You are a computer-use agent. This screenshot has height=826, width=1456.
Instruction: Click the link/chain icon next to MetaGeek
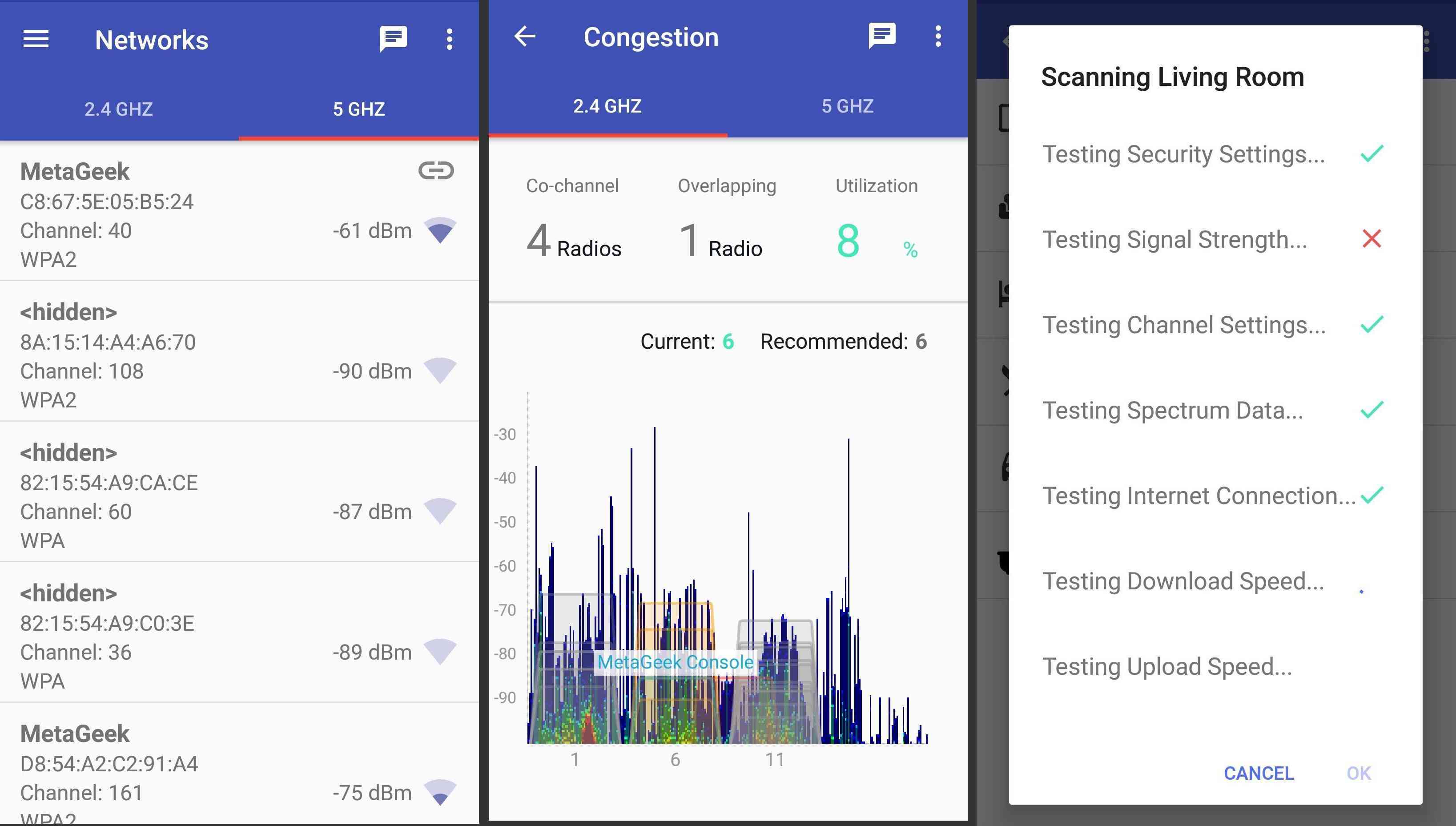point(436,169)
